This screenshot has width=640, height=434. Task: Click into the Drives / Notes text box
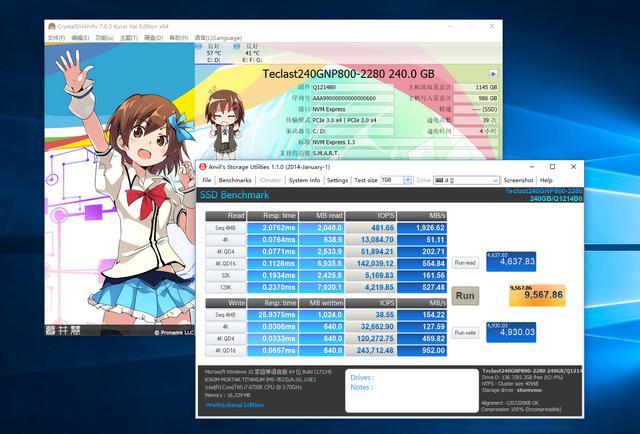coord(412,391)
